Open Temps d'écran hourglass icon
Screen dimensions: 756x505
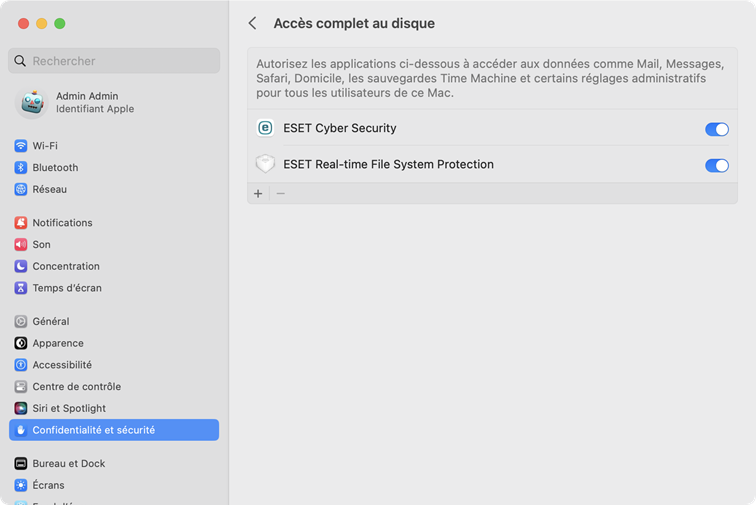[x=21, y=288]
